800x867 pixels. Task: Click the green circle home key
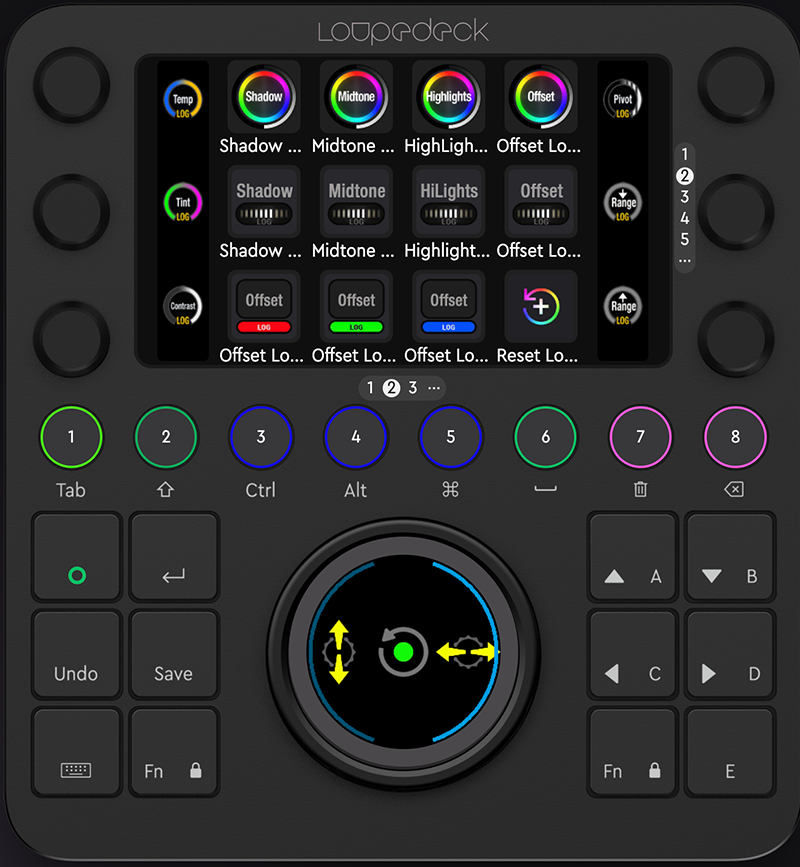[x=76, y=557]
